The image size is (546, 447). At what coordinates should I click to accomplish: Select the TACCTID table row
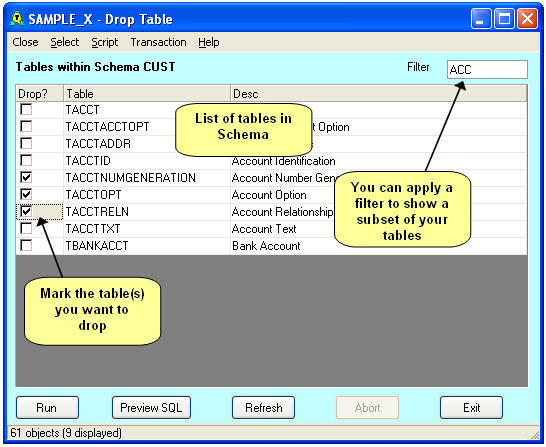(x=271, y=161)
